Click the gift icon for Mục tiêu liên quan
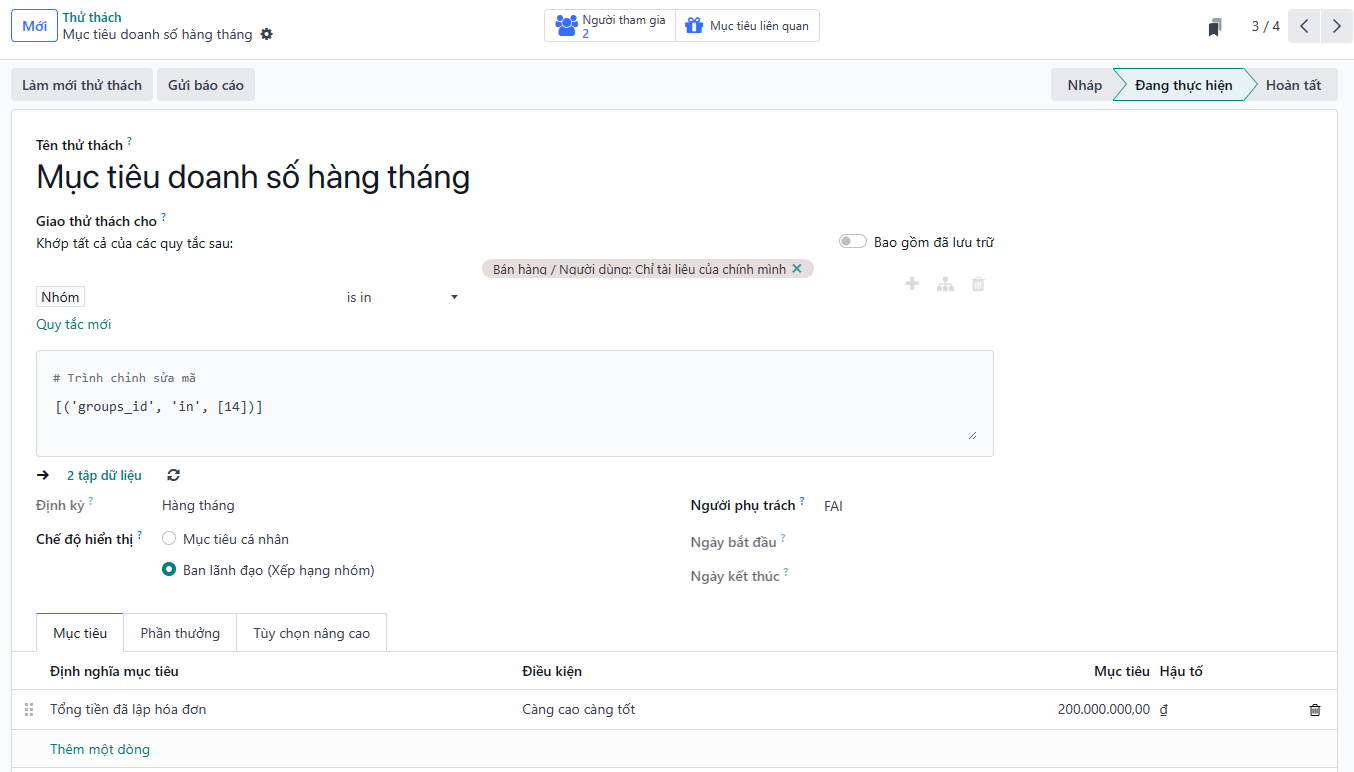This screenshot has height=772, width=1354. (x=694, y=26)
